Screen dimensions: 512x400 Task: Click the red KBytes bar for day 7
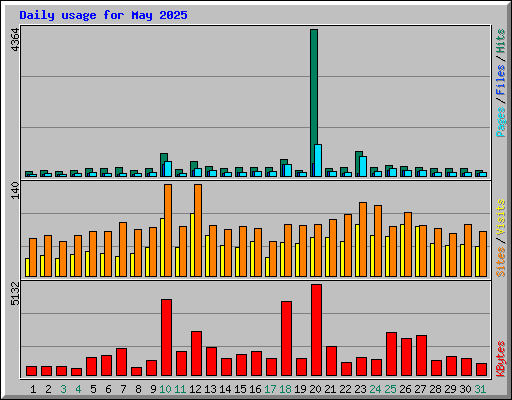pyautogui.click(x=121, y=362)
